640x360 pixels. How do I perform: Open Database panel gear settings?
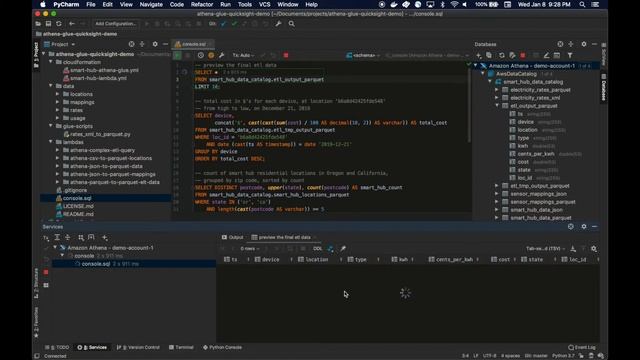584,44
